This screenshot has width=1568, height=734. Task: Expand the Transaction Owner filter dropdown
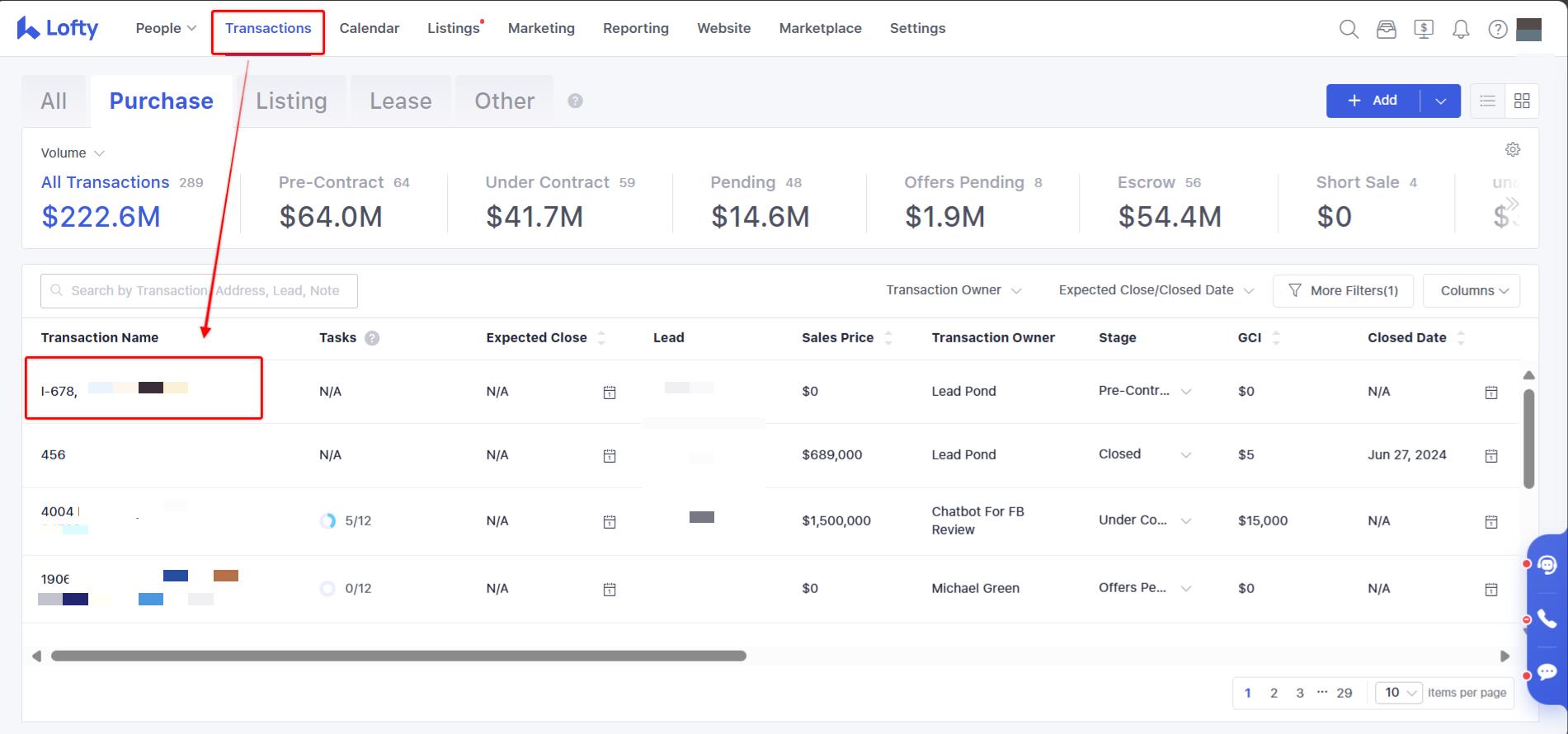tap(954, 290)
